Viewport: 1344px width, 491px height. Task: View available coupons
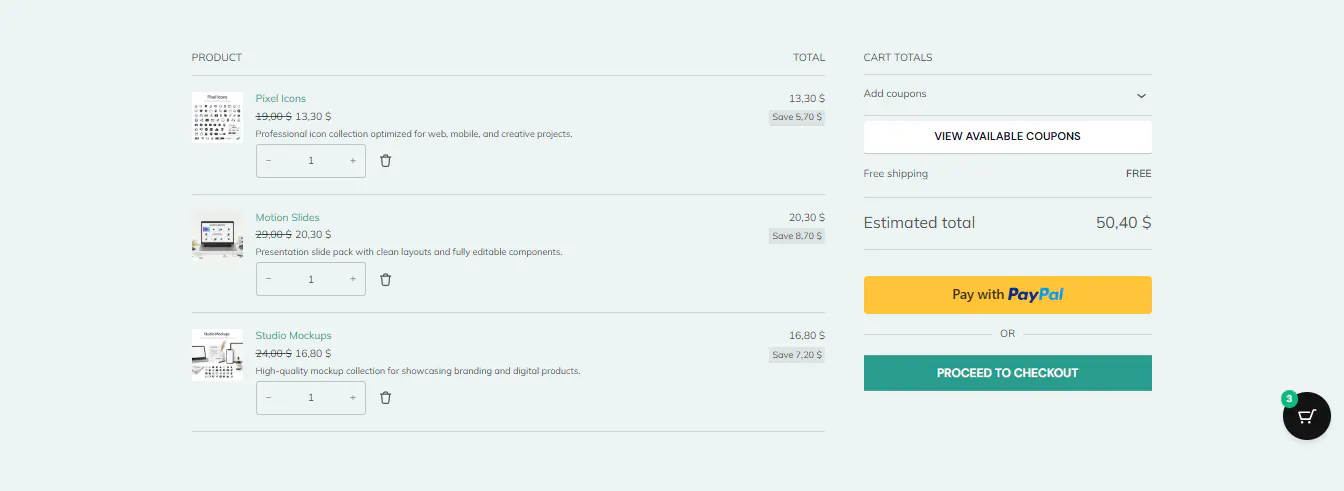[x=1008, y=136]
